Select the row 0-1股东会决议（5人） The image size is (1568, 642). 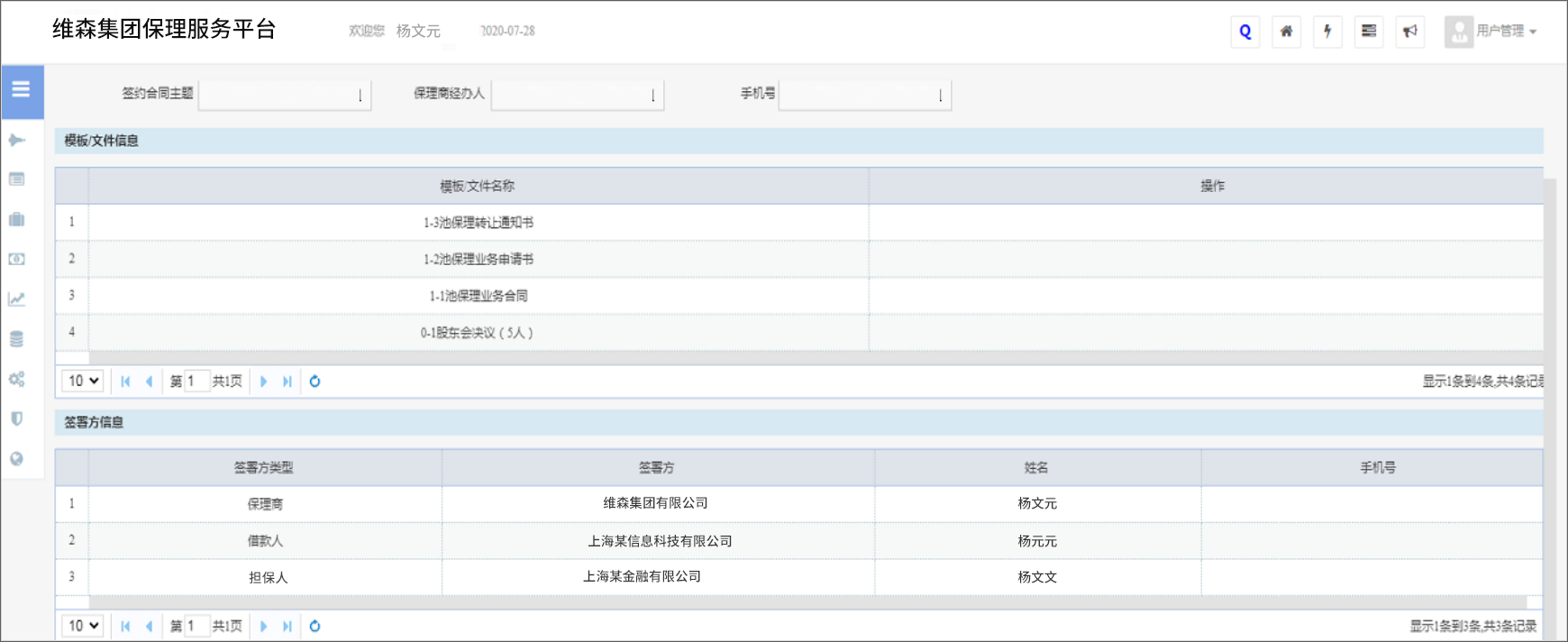click(x=798, y=333)
